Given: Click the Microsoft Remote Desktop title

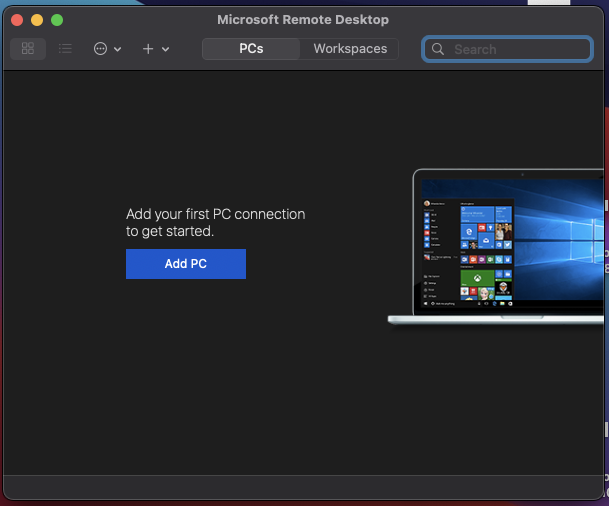Looking at the screenshot, I should [x=303, y=19].
